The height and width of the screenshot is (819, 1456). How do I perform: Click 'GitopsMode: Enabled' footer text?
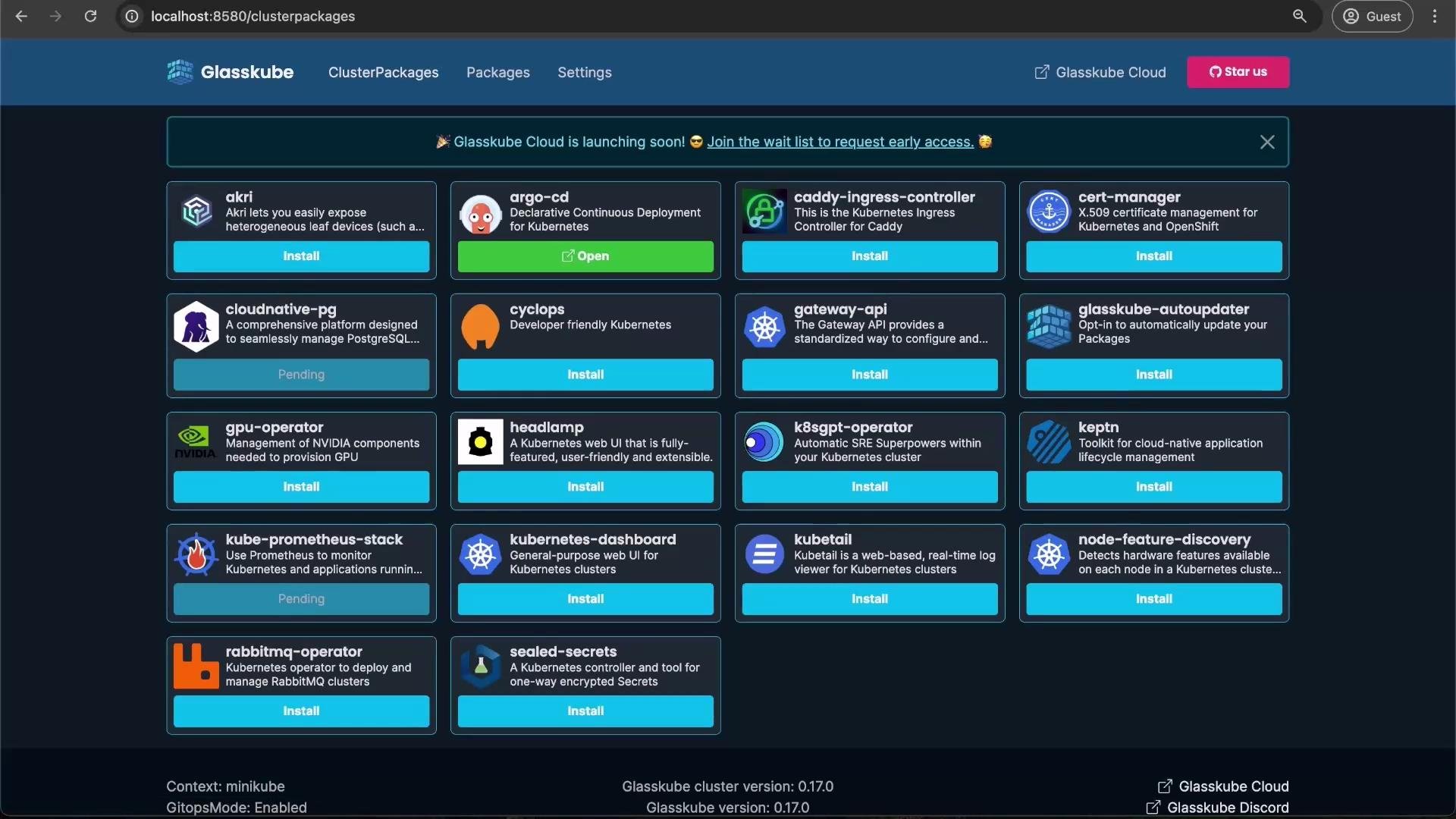(x=237, y=808)
